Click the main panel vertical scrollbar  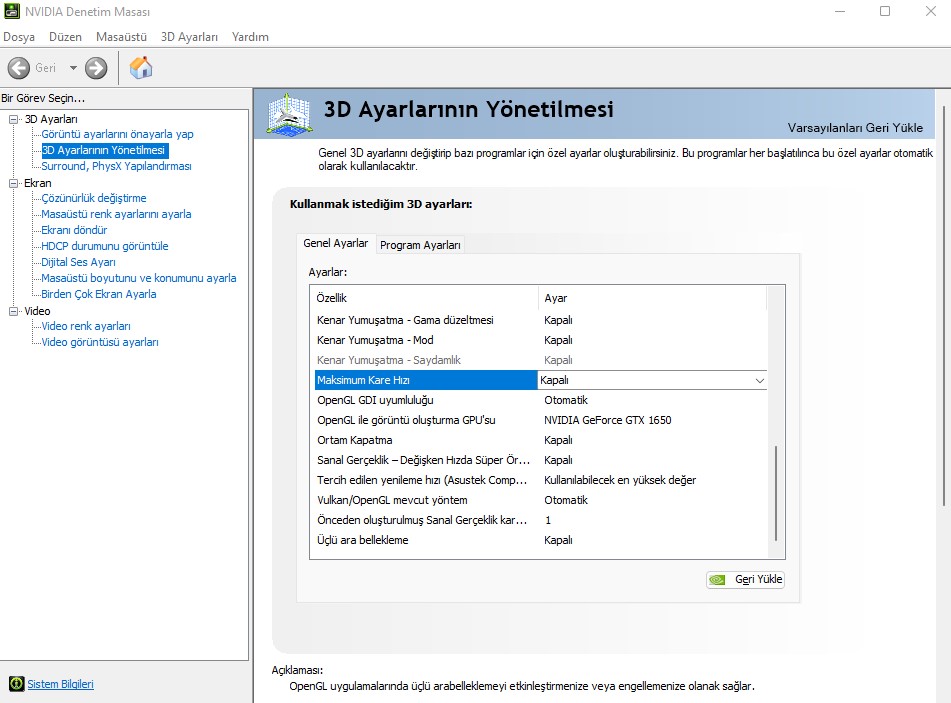(944, 306)
